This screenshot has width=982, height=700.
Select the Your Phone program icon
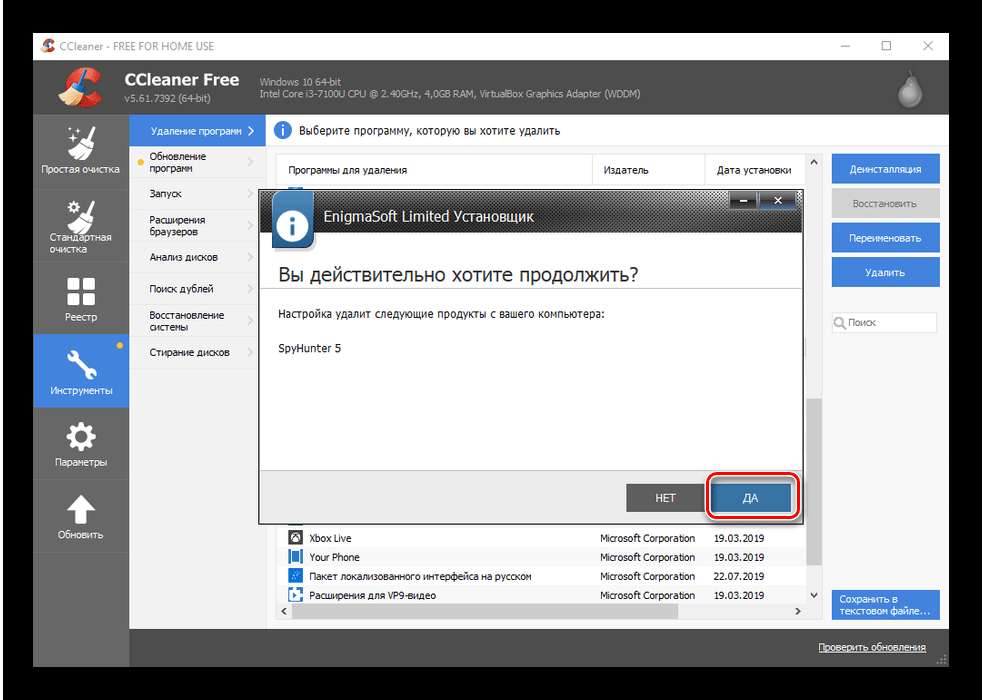pos(295,557)
